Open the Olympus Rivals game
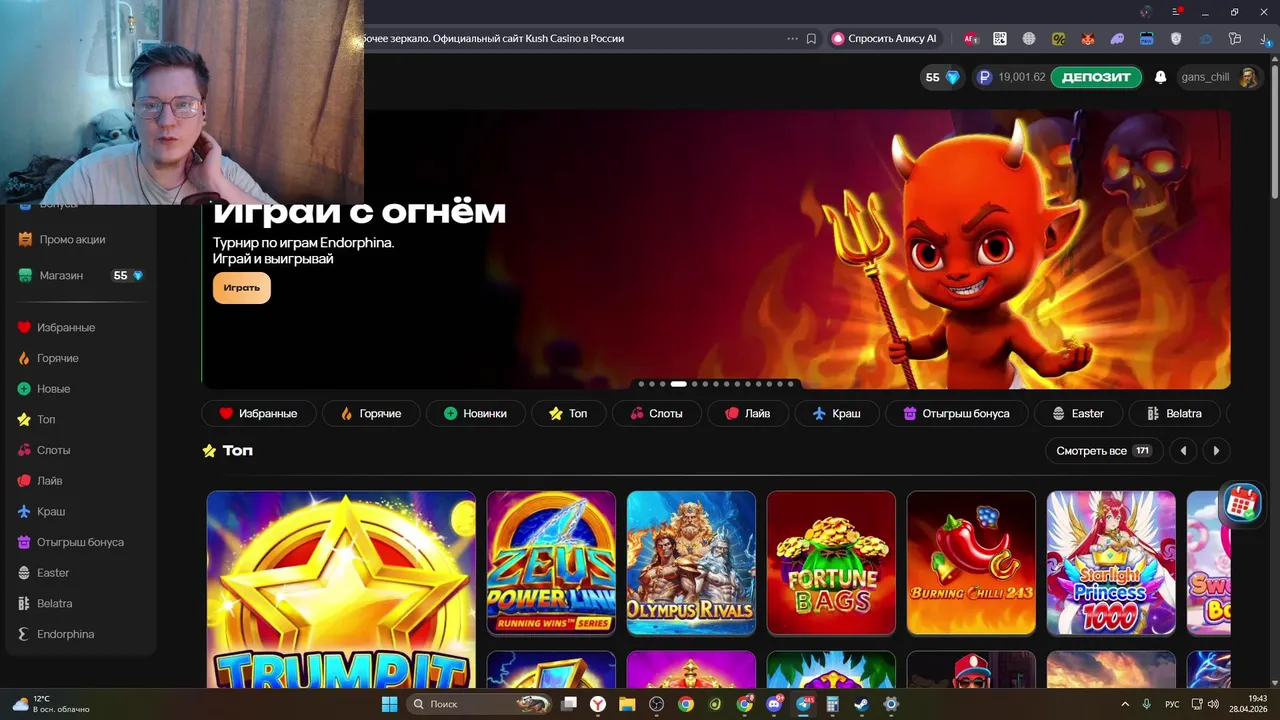Viewport: 1280px width, 720px height. tap(691, 563)
